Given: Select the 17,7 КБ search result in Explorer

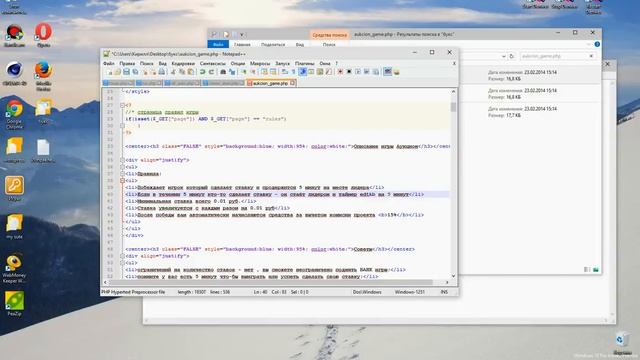Looking at the screenshot, I should 531,112.
